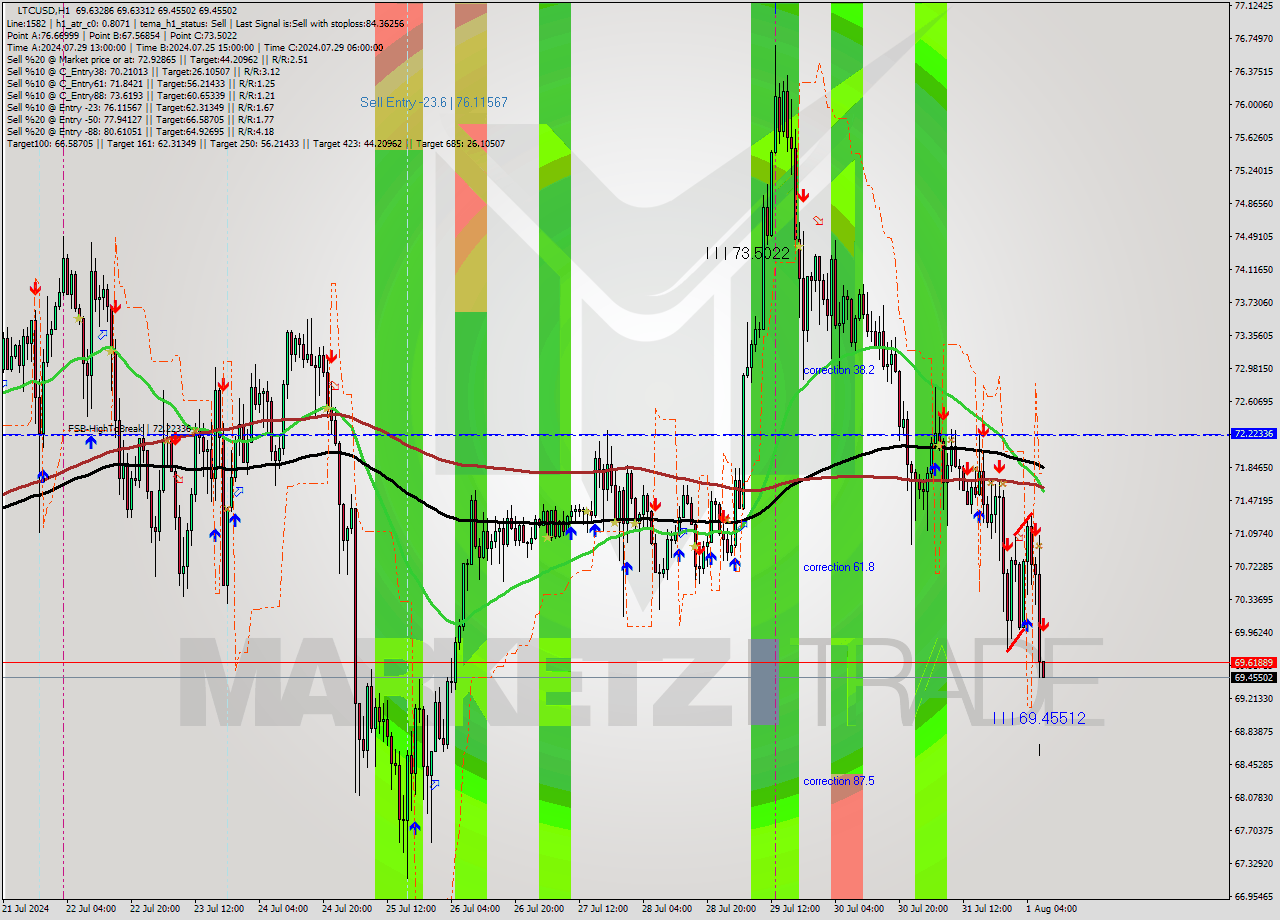
Task: Click the 67.32920 price axis label
Action: [x=1254, y=864]
